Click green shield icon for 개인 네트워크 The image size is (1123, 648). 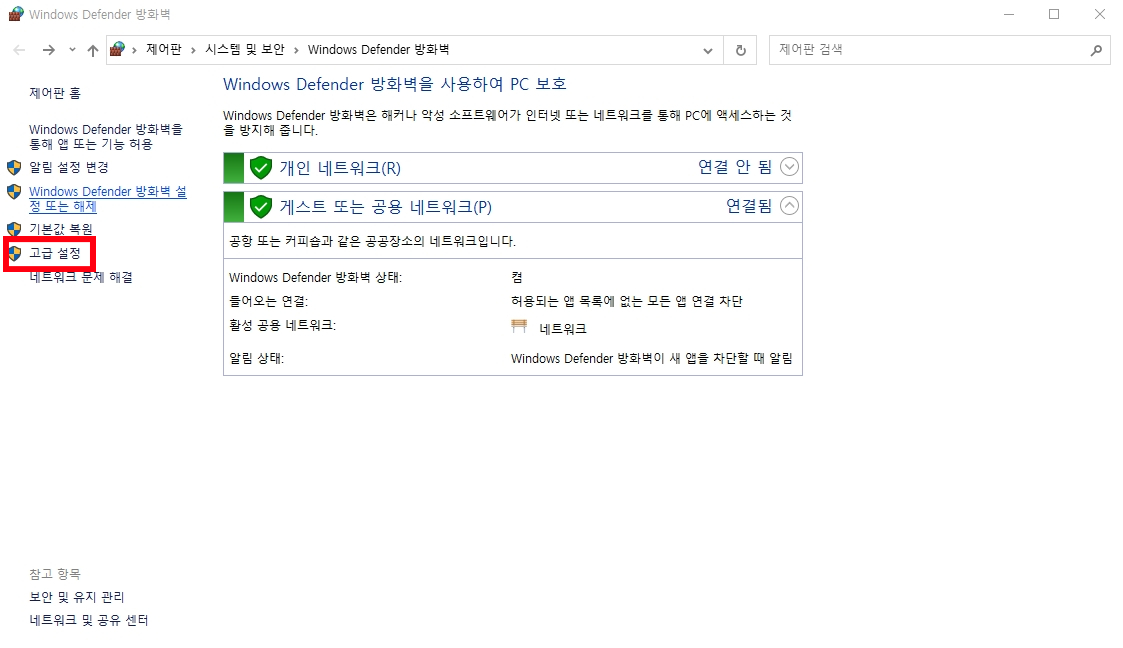[x=261, y=168]
